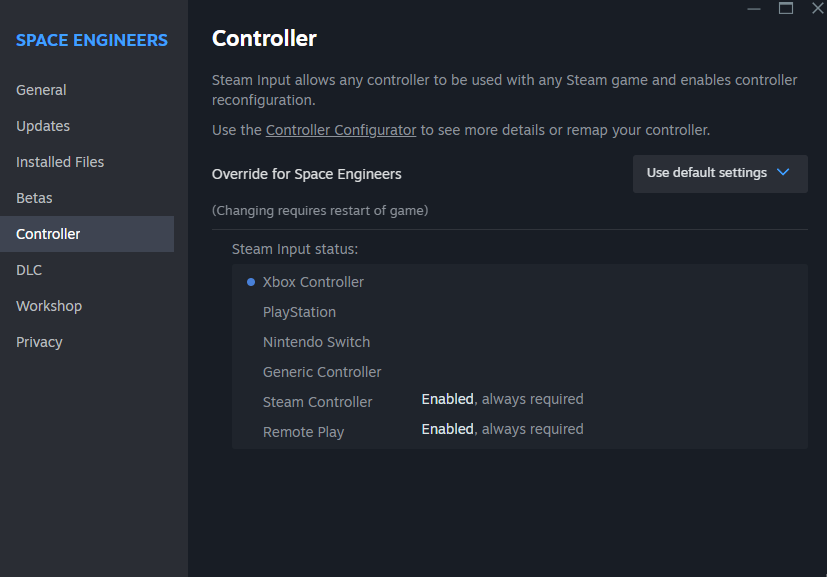Click the blue dot beside Xbox Controller
The image size is (827, 577).
point(251,282)
